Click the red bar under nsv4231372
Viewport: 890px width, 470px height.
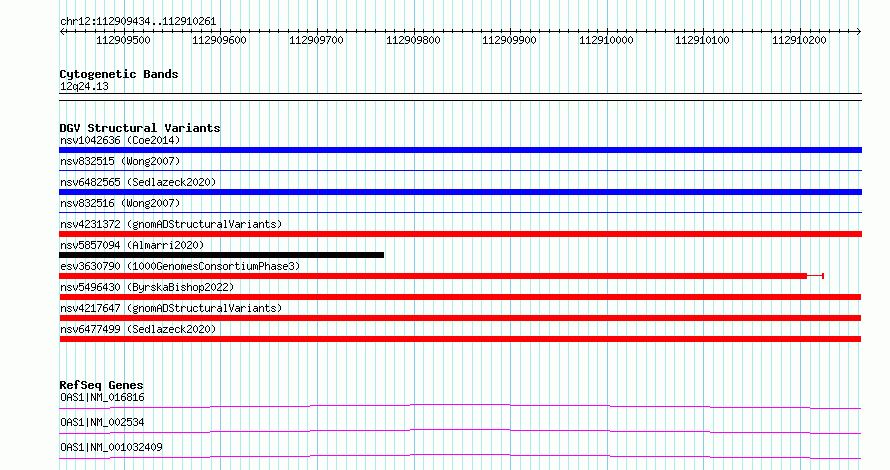pyautogui.click(x=460, y=234)
